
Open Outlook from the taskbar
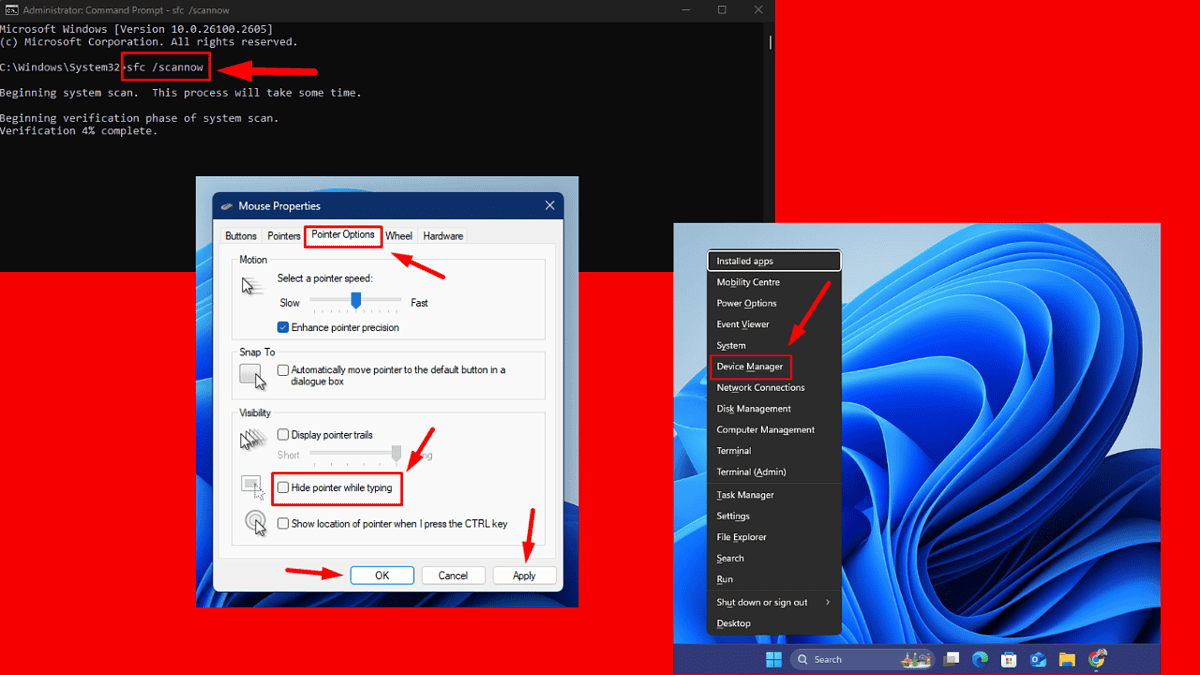[x=1039, y=659]
